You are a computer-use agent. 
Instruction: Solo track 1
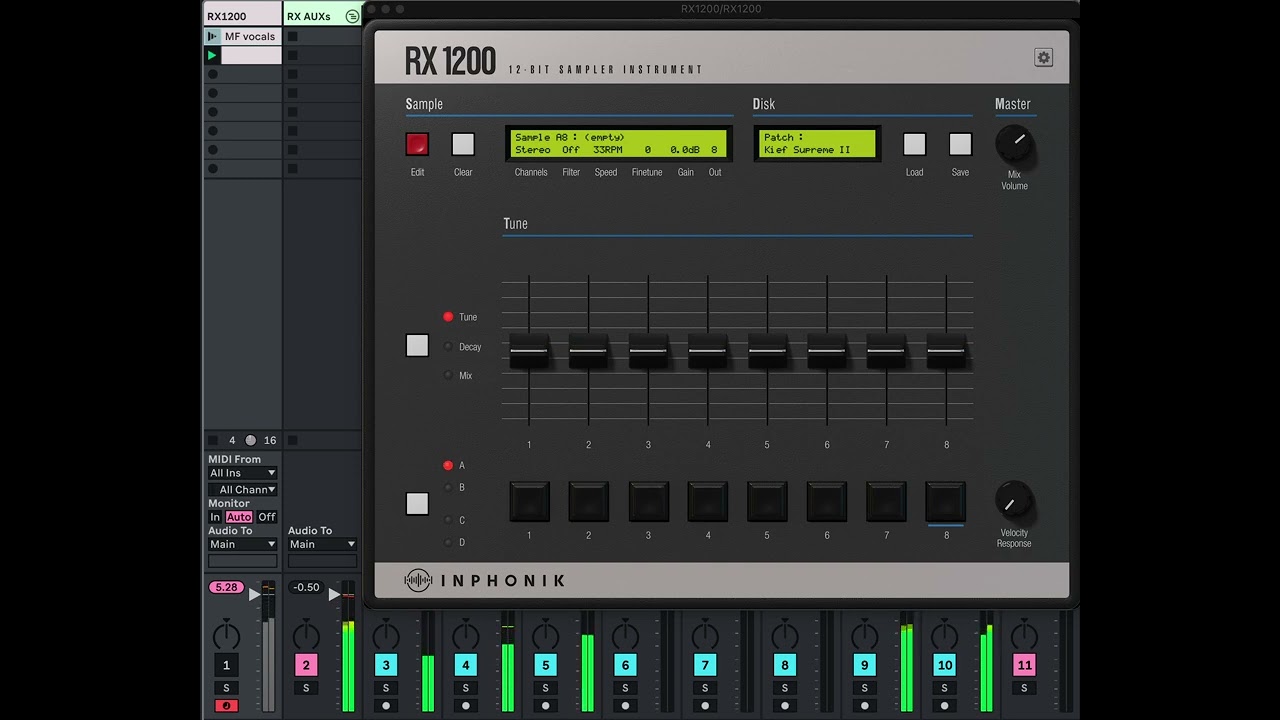pos(226,688)
